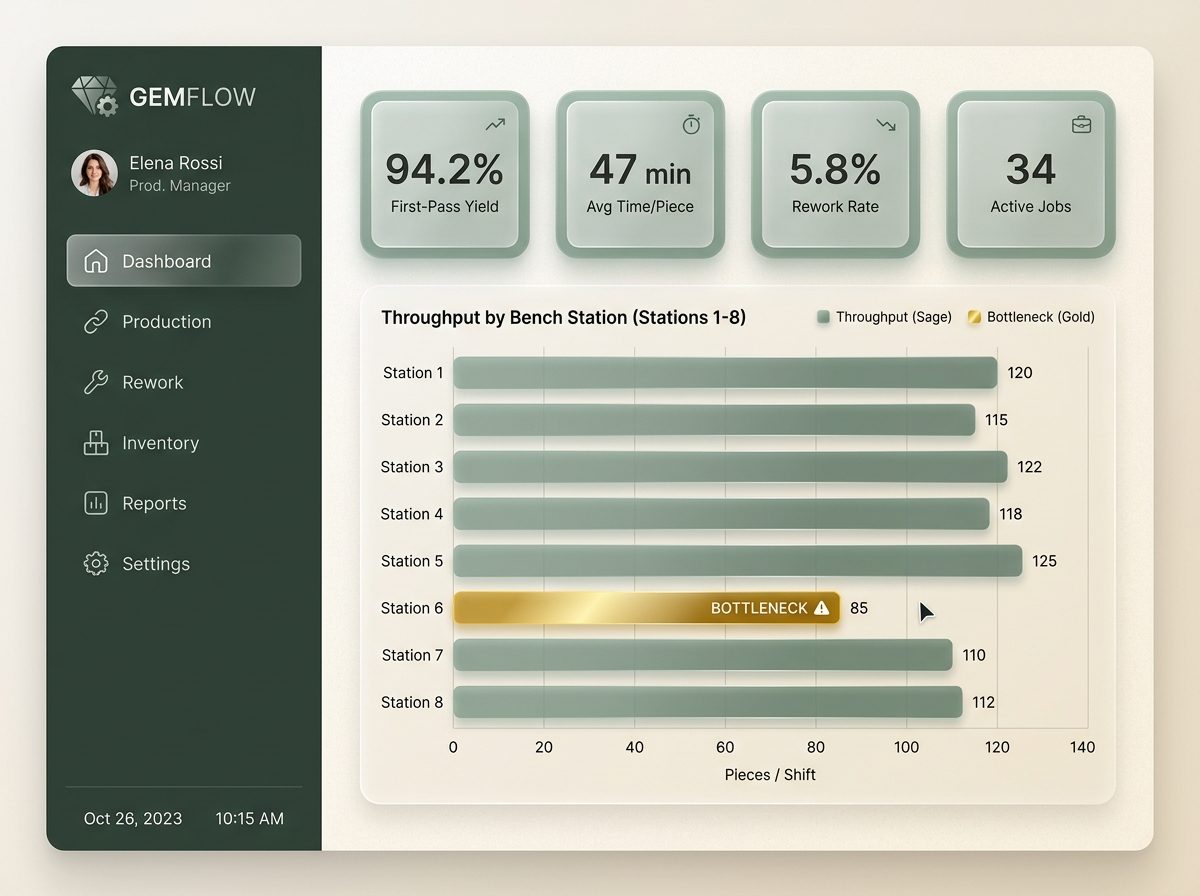Select the gold Station 6 bottleneck bar
The image size is (1200, 896).
tap(647, 608)
